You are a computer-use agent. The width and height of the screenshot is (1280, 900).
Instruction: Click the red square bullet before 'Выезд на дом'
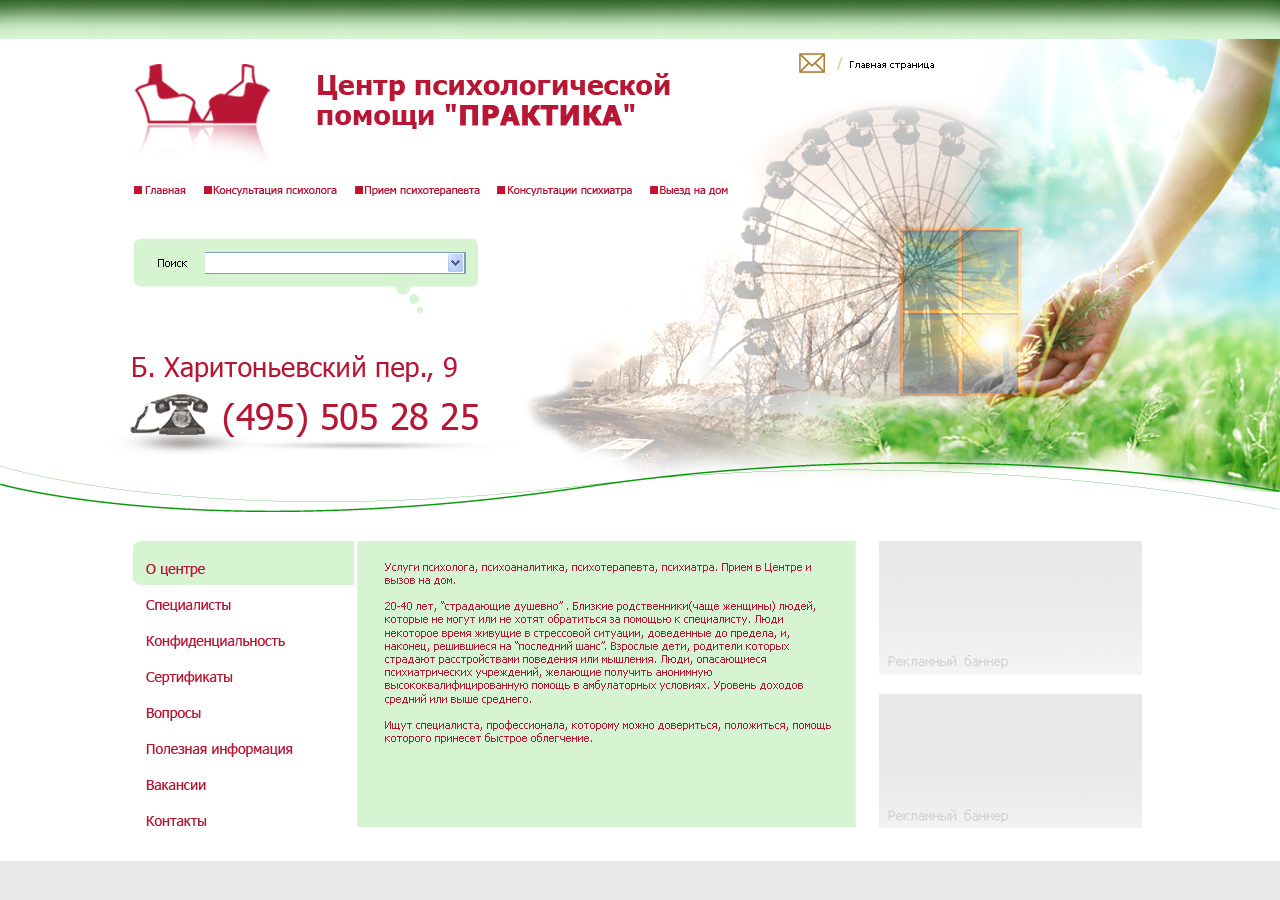tap(652, 189)
